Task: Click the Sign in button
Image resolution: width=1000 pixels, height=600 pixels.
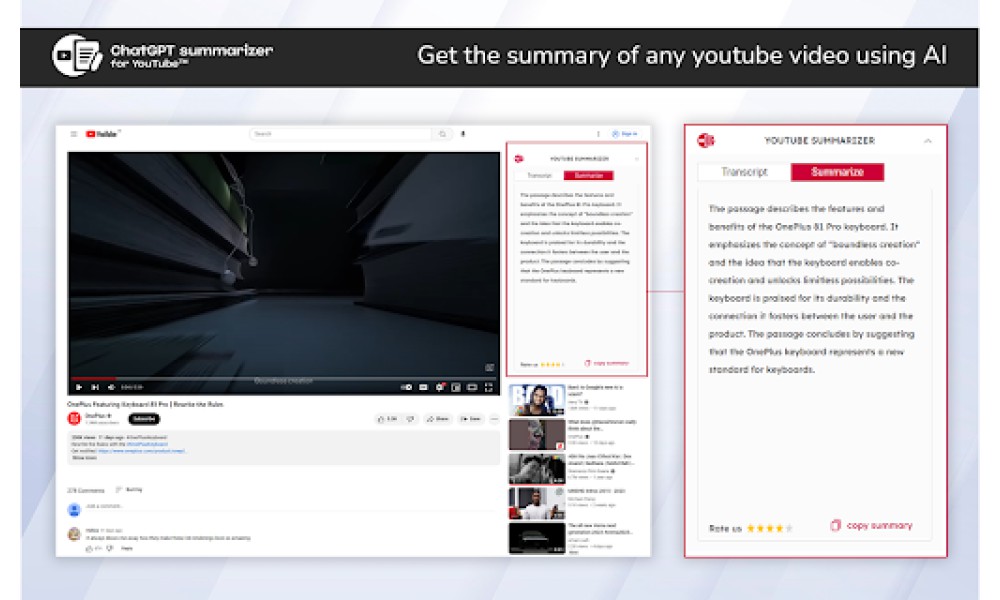Action: point(625,134)
